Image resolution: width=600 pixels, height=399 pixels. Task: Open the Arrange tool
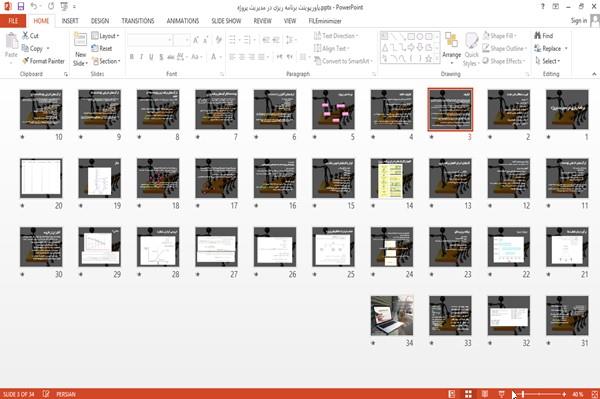click(452, 49)
